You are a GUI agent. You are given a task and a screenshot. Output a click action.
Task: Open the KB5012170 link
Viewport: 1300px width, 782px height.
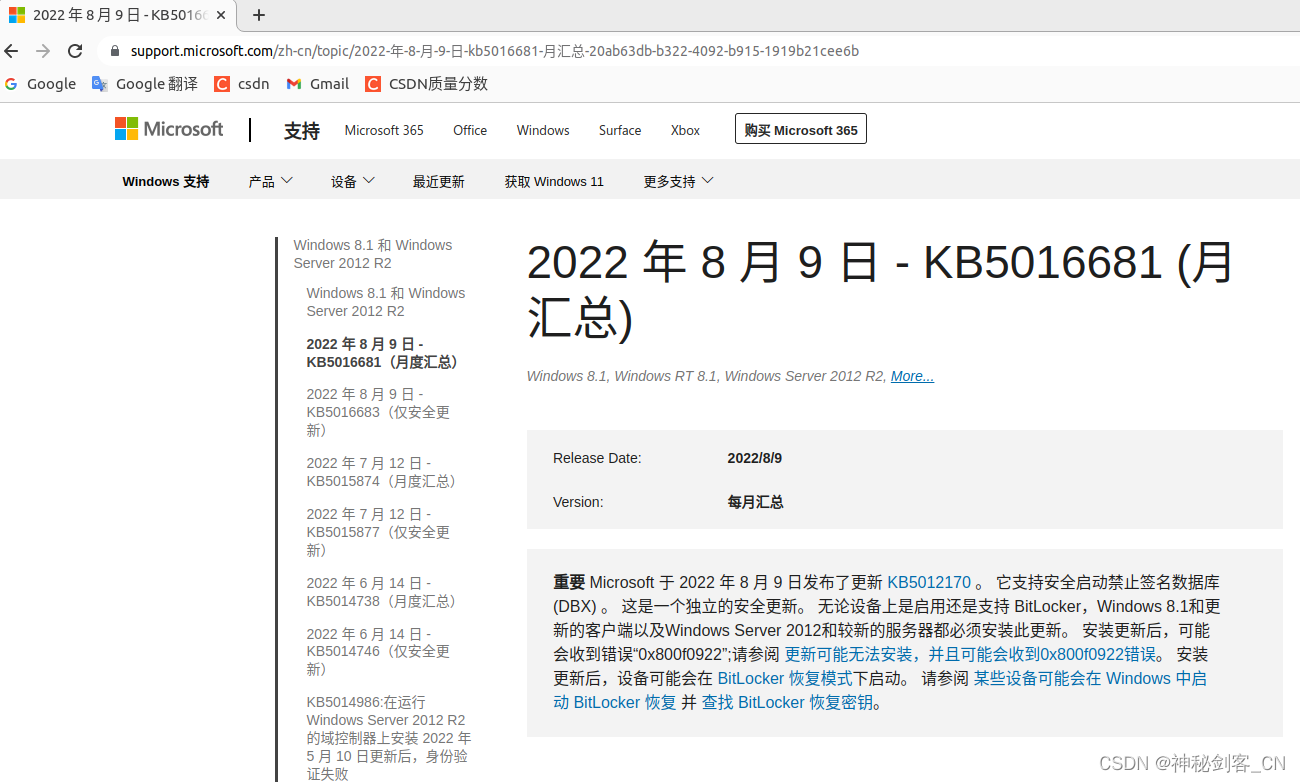tap(929, 582)
